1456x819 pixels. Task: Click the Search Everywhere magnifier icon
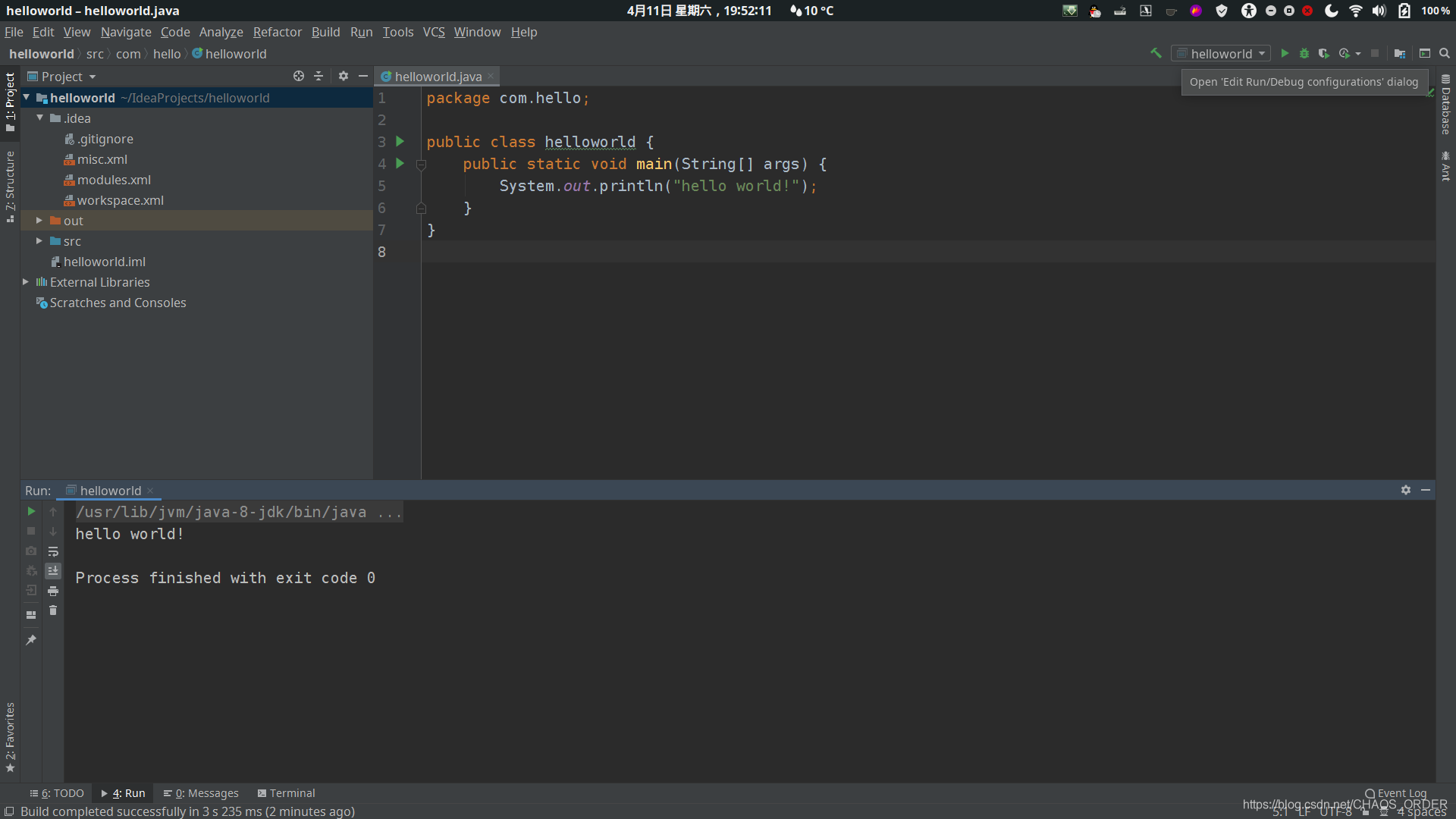click(1445, 53)
